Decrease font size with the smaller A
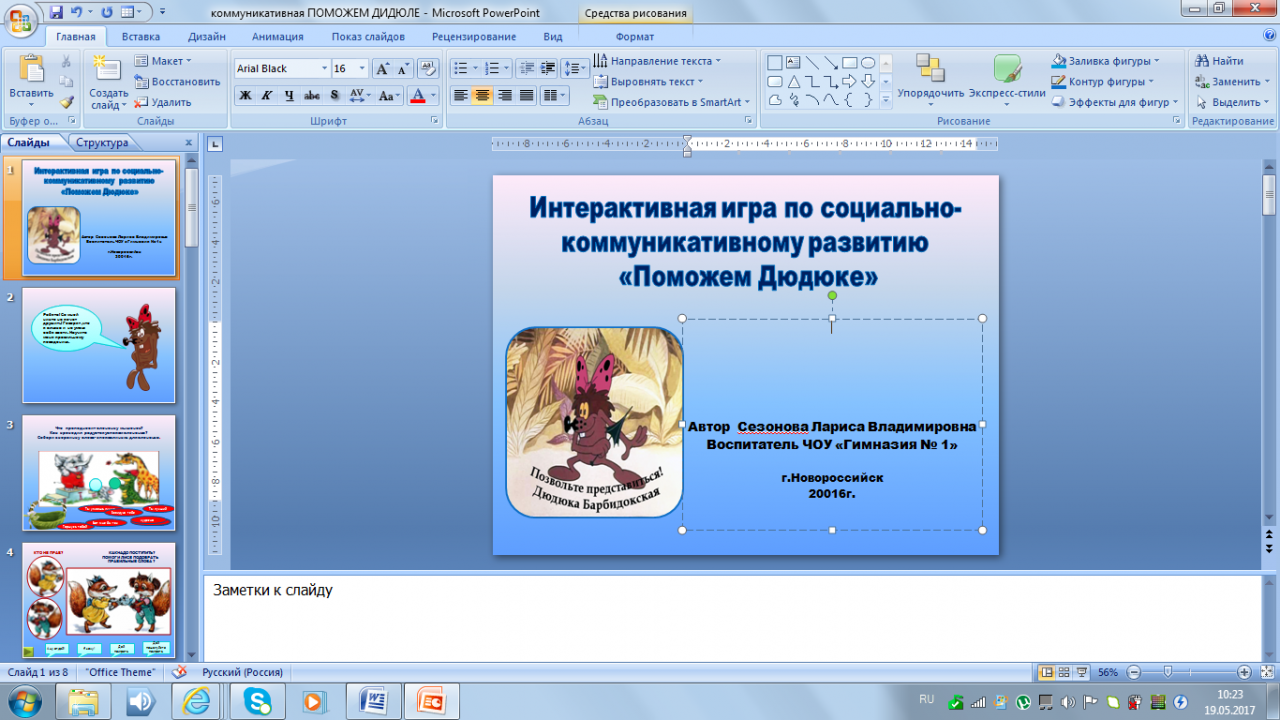The width and height of the screenshot is (1280, 720). point(403,68)
